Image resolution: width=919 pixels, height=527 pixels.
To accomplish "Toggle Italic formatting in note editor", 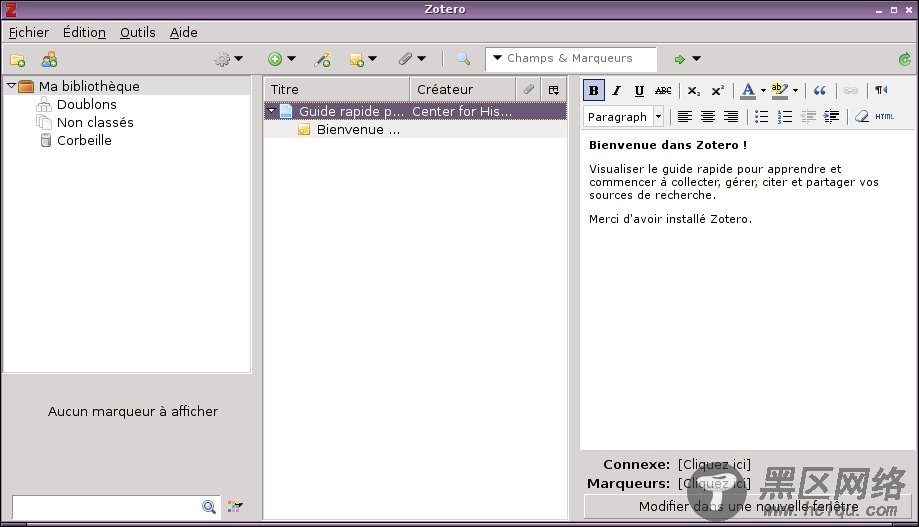I will point(616,90).
